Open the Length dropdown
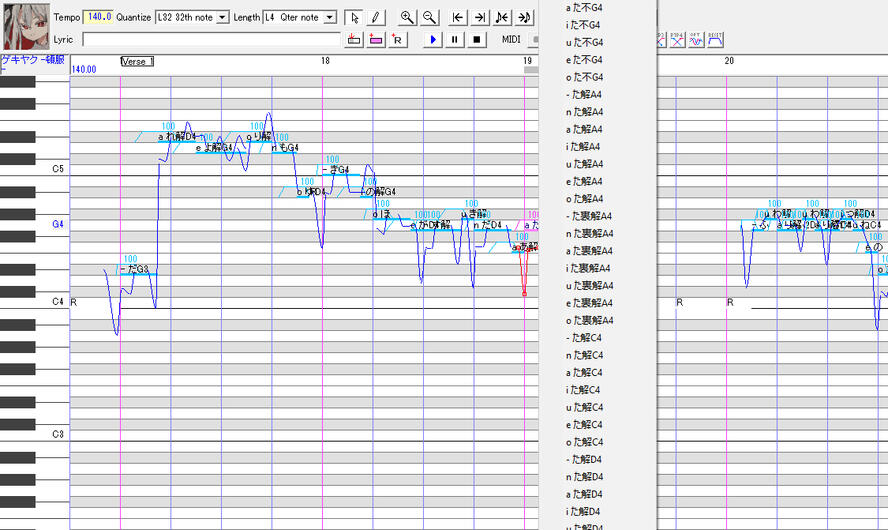Screen dimensions: 888x530 [330, 18]
